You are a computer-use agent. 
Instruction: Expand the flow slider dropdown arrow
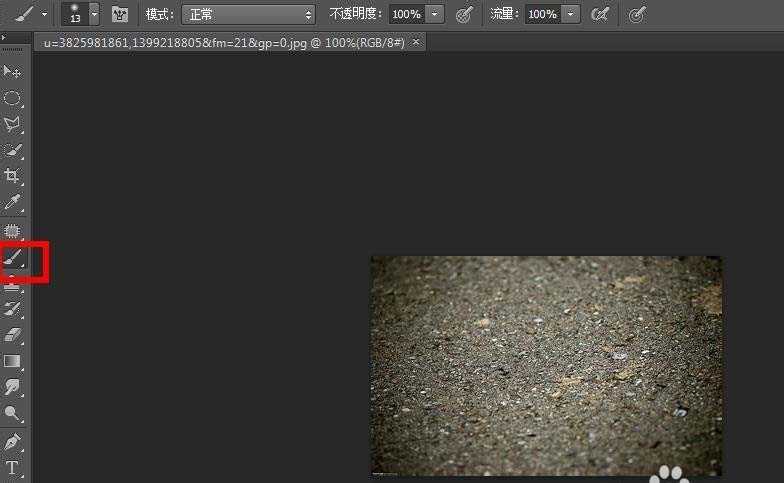(570, 14)
